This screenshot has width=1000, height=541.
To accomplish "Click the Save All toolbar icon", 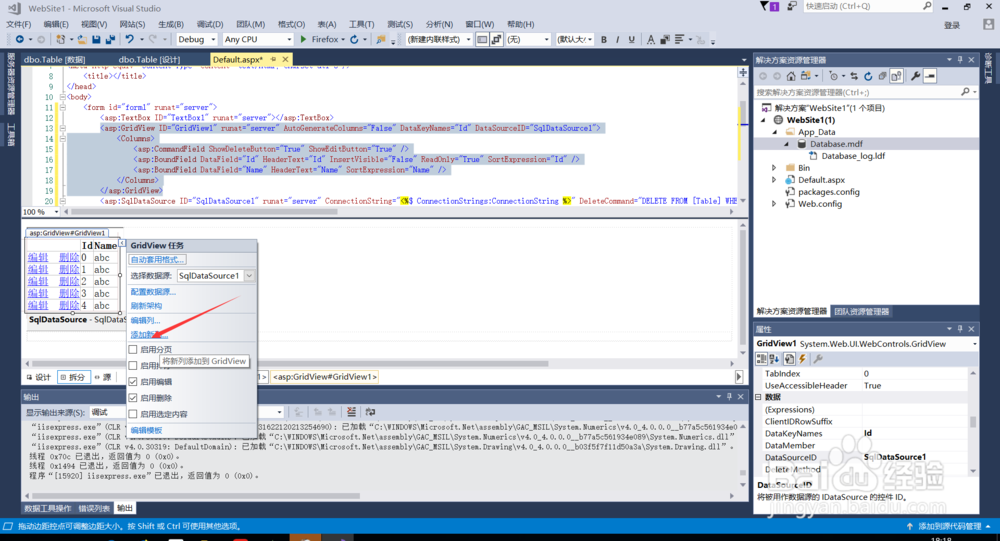I will click(110, 40).
